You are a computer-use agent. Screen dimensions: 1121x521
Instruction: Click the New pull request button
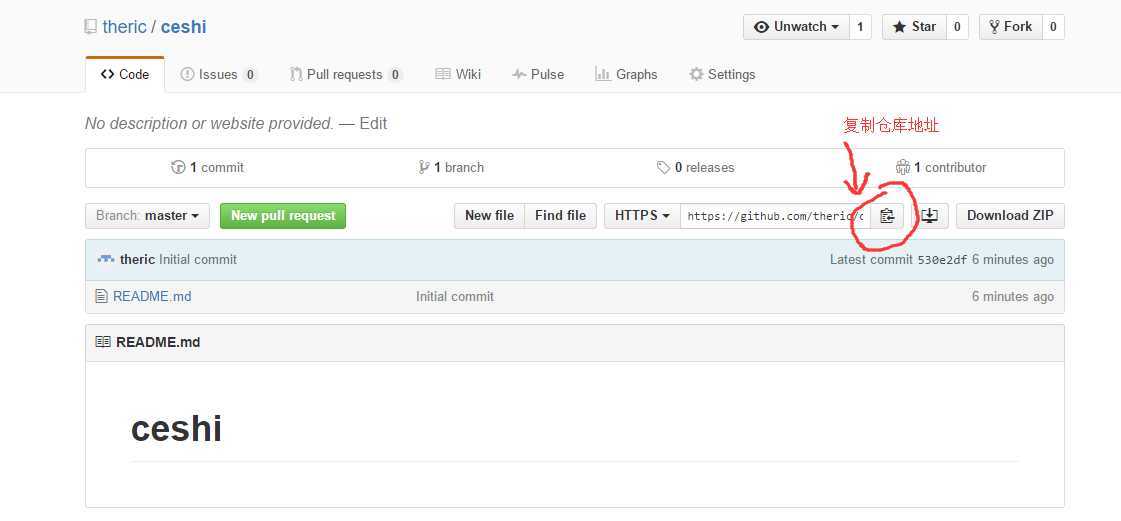pyautogui.click(x=283, y=216)
